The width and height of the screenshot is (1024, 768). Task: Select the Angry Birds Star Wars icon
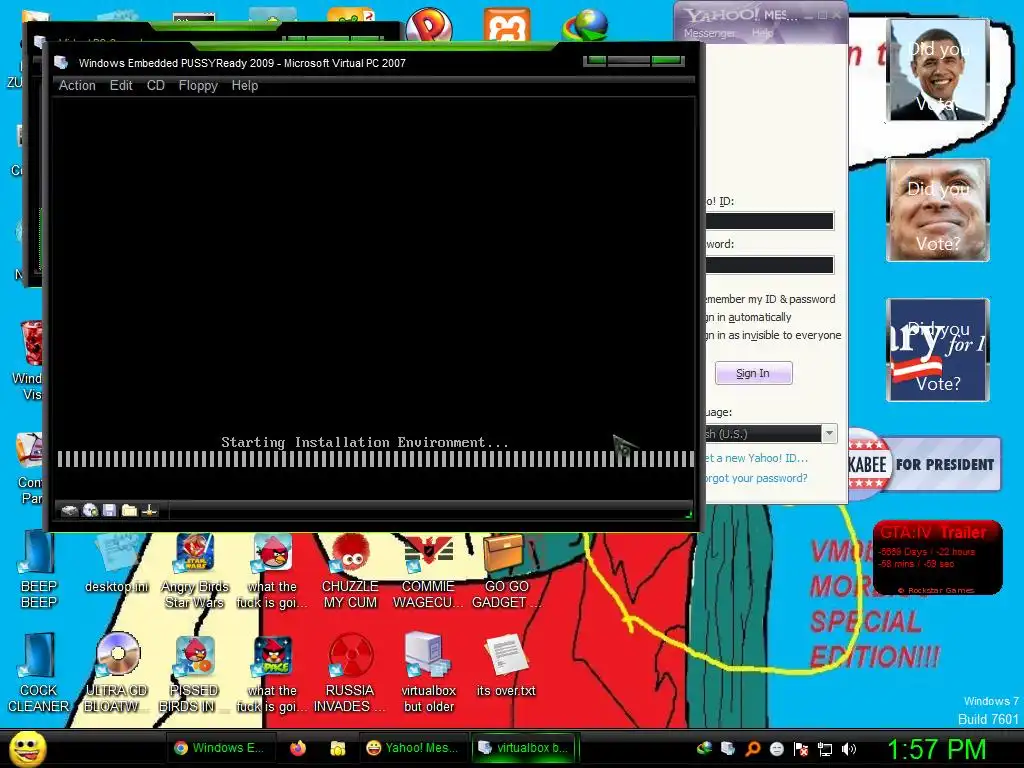195,571
